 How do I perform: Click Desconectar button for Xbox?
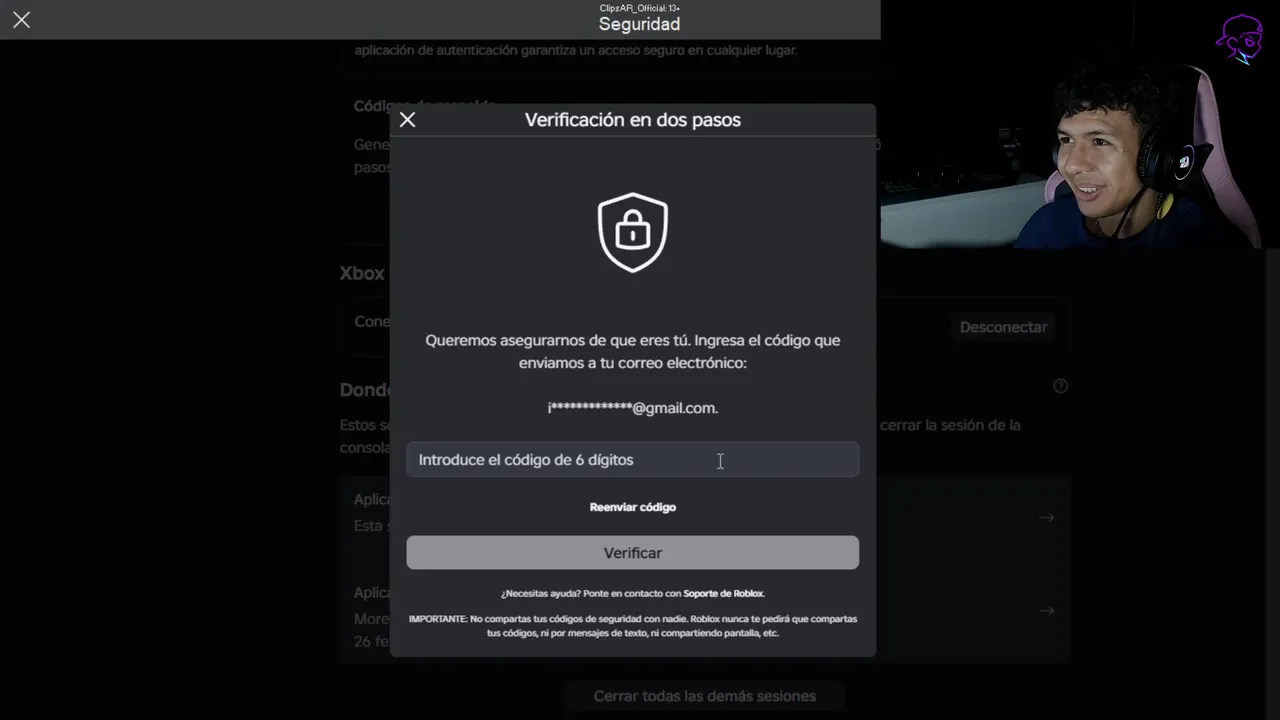coord(1003,327)
